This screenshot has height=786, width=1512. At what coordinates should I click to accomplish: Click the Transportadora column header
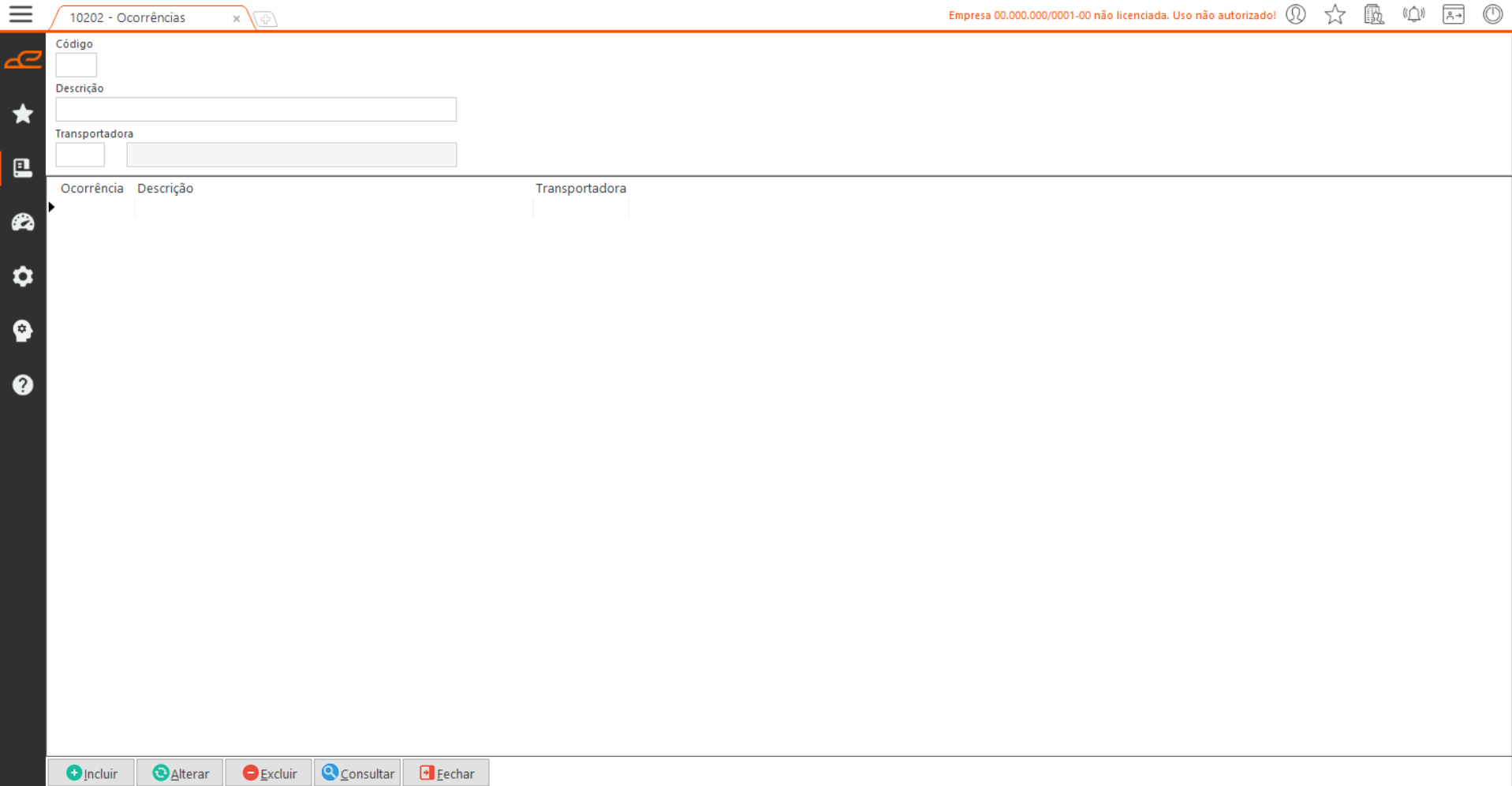point(581,188)
